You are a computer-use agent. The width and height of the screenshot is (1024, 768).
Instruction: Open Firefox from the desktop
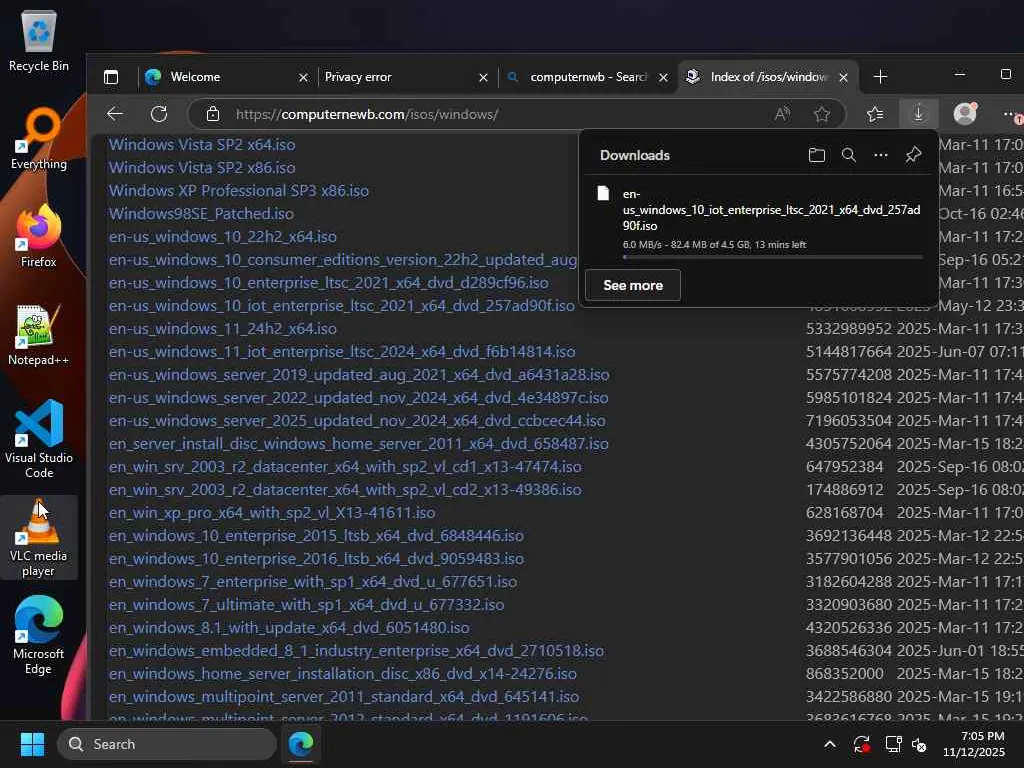[39, 236]
